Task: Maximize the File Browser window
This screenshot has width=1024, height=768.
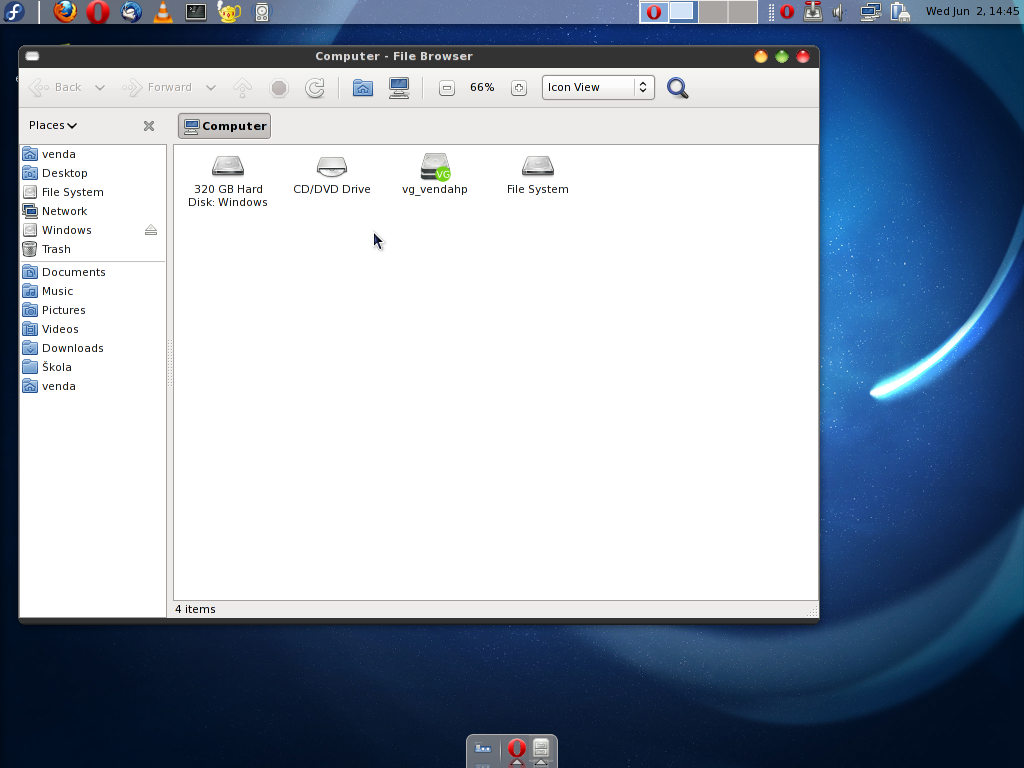Action: click(x=782, y=57)
